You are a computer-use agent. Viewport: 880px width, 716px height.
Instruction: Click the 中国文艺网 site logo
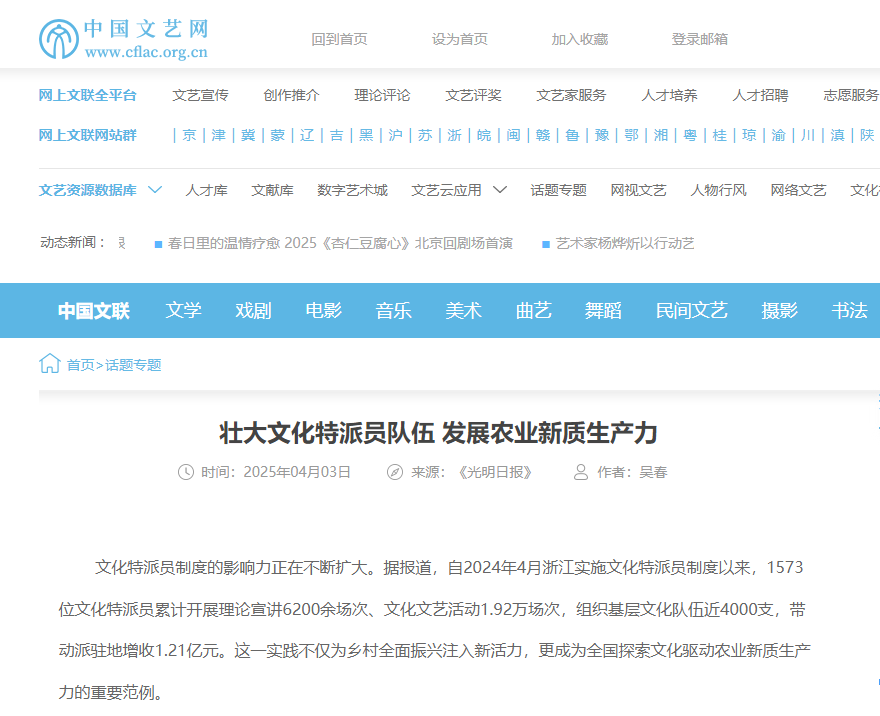[x=124, y=39]
